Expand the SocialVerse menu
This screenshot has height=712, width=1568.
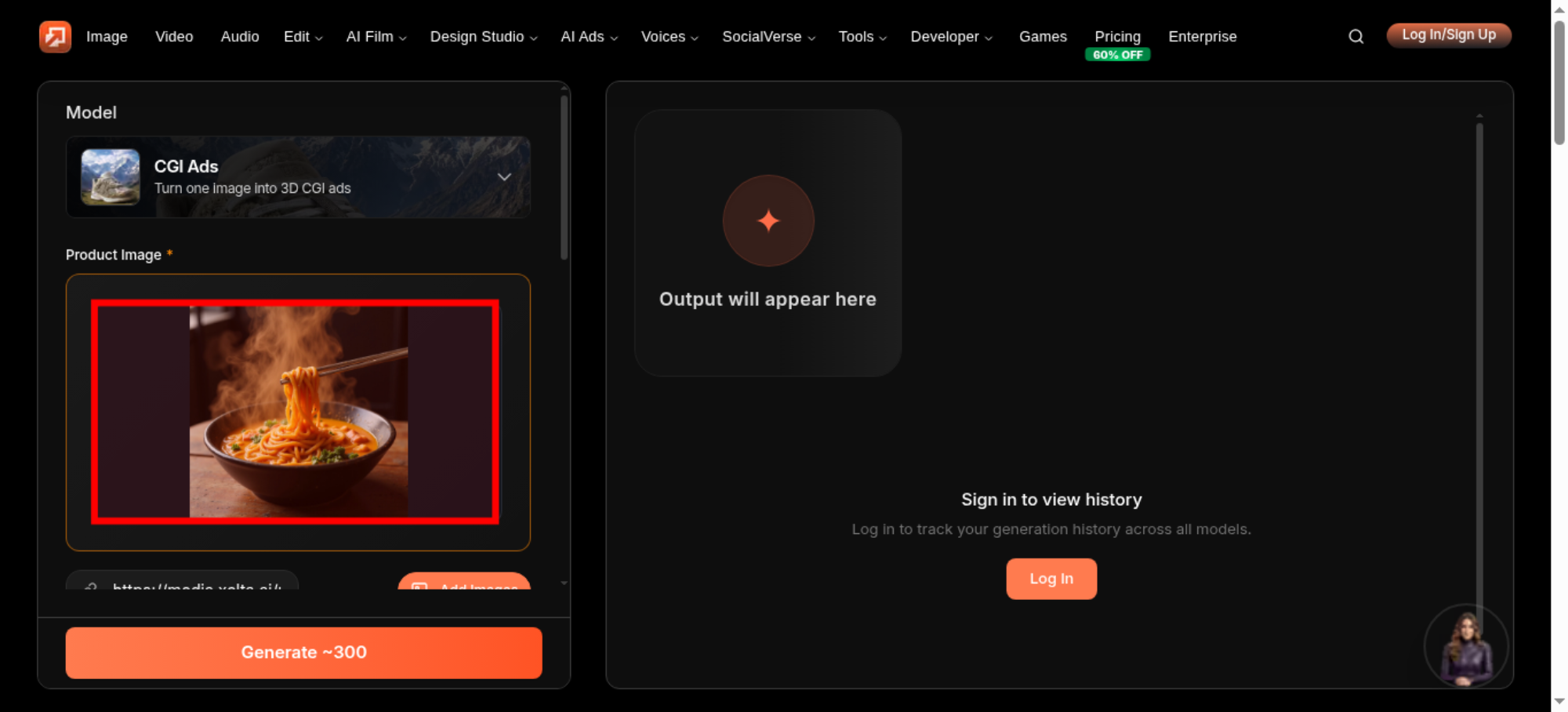pyautogui.click(x=768, y=37)
